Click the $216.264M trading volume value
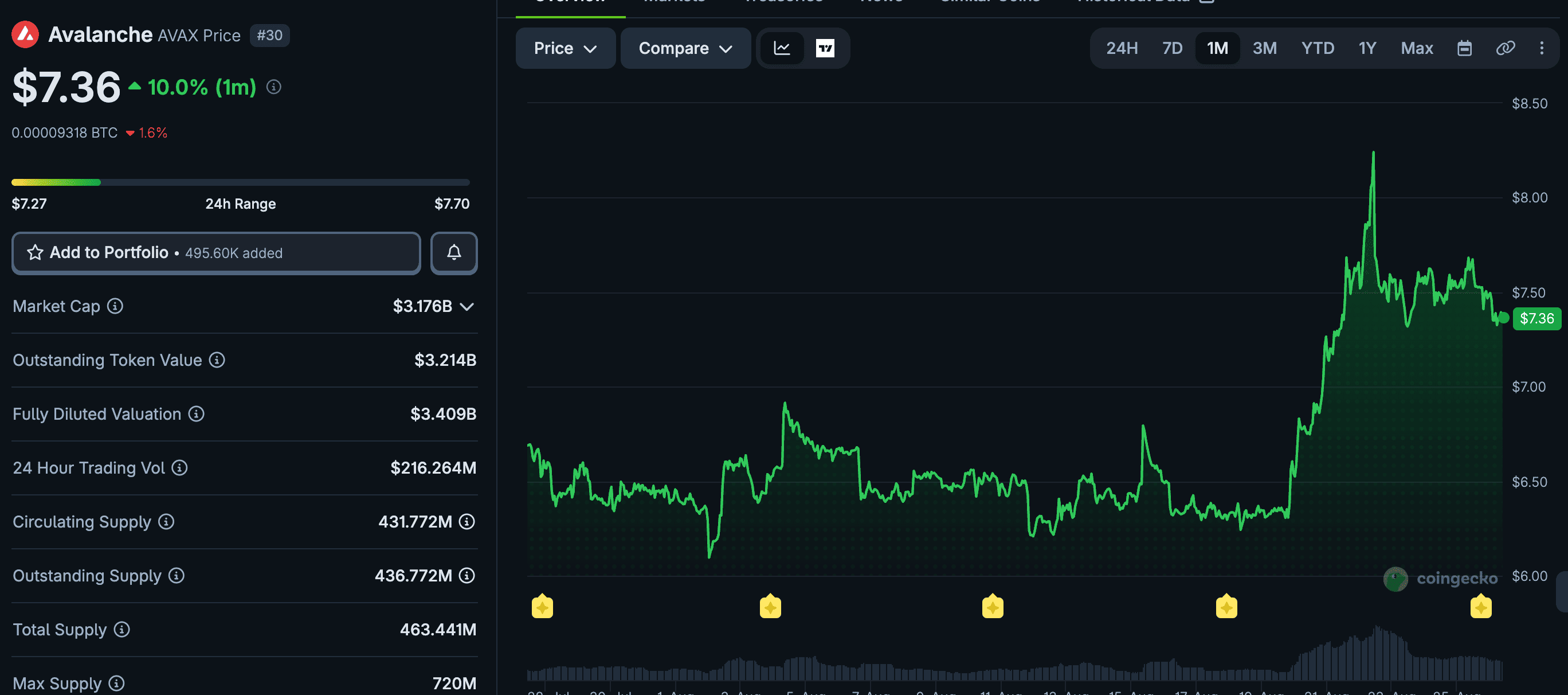This screenshot has width=1568, height=695. tap(433, 468)
